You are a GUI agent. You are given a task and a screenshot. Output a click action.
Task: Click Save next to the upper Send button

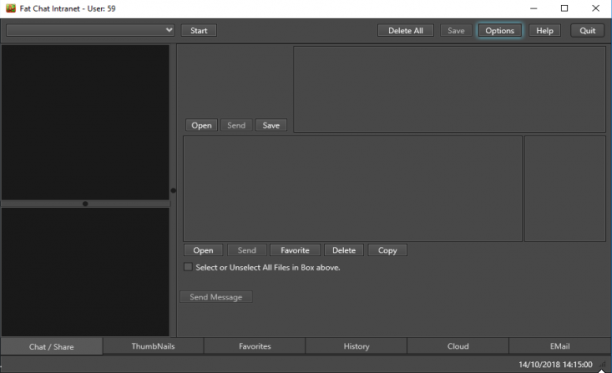(271, 125)
